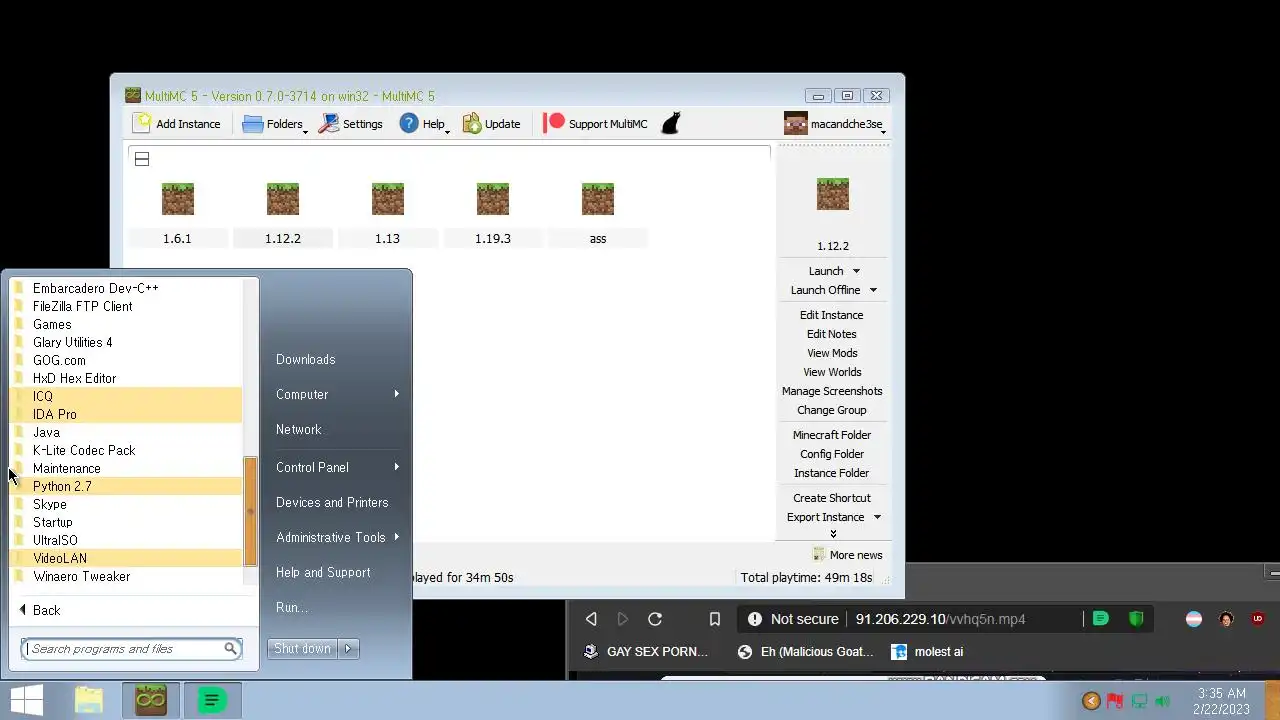The image size is (1280, 720).
Task: Open View Worlds
Action: coord(832,372)
